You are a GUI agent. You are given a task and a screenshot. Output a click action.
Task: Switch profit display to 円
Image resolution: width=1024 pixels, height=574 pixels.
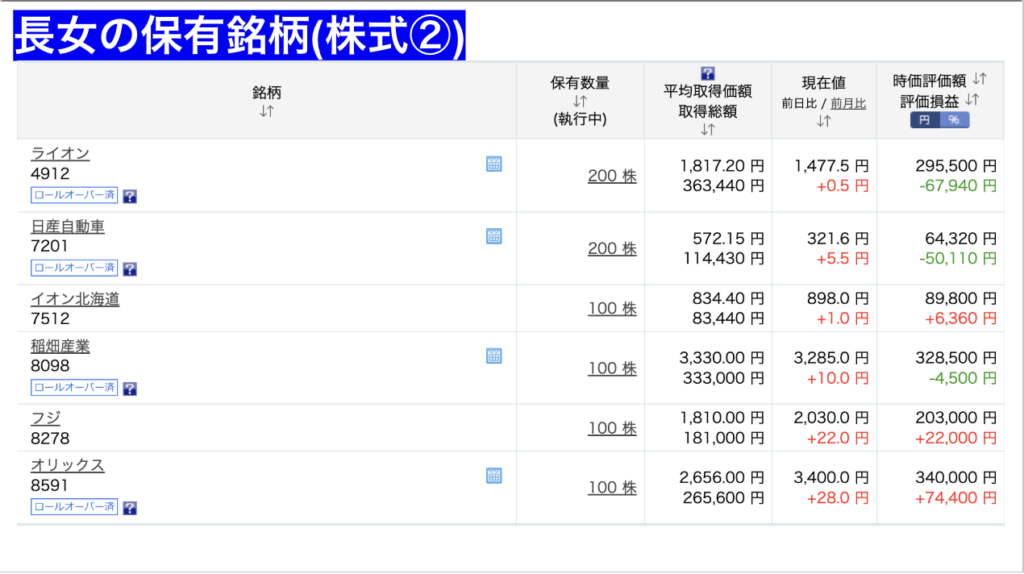(x=925, y=120)
